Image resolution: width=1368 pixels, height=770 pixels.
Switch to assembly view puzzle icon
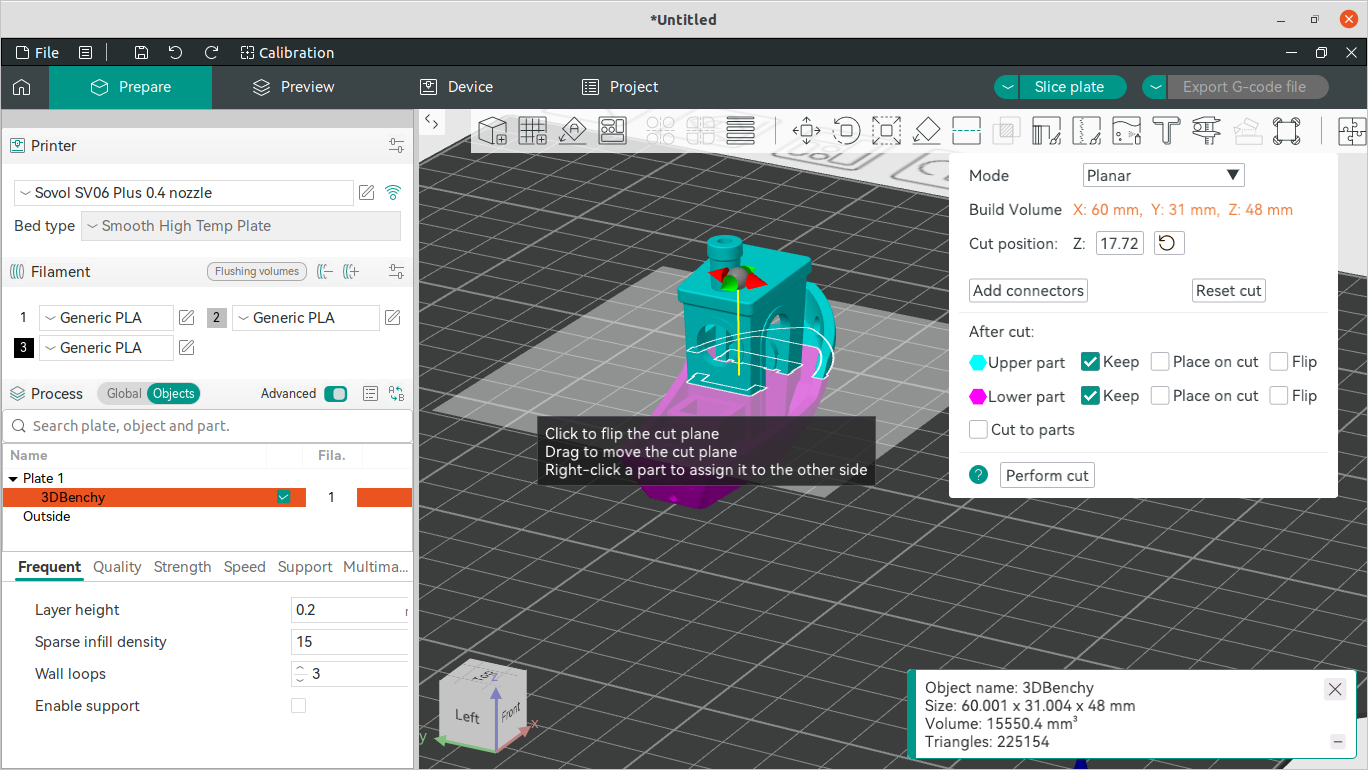pyautogui.click(x=1352, y=130)
